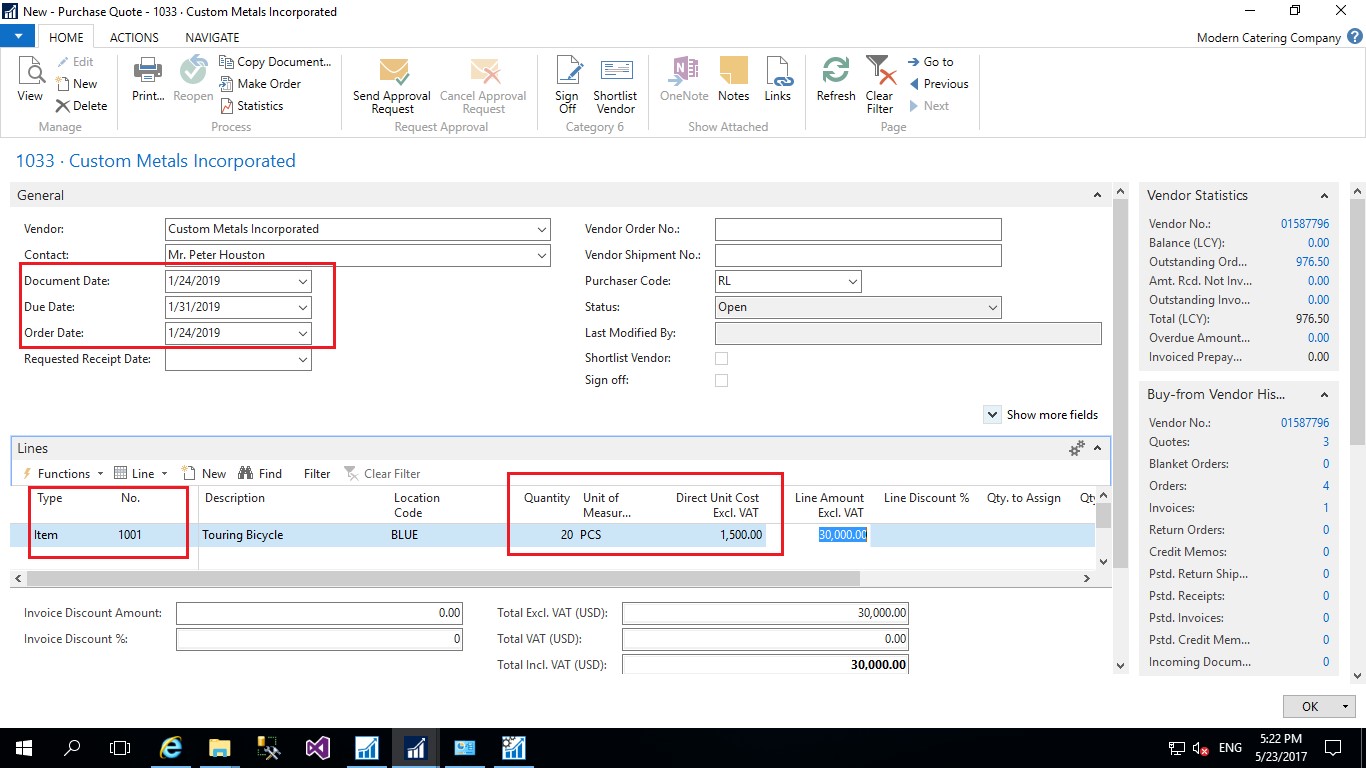Collapse the Vendor Statistics pane
This screenshot has width=1366, height=768.
[1324, 196]
